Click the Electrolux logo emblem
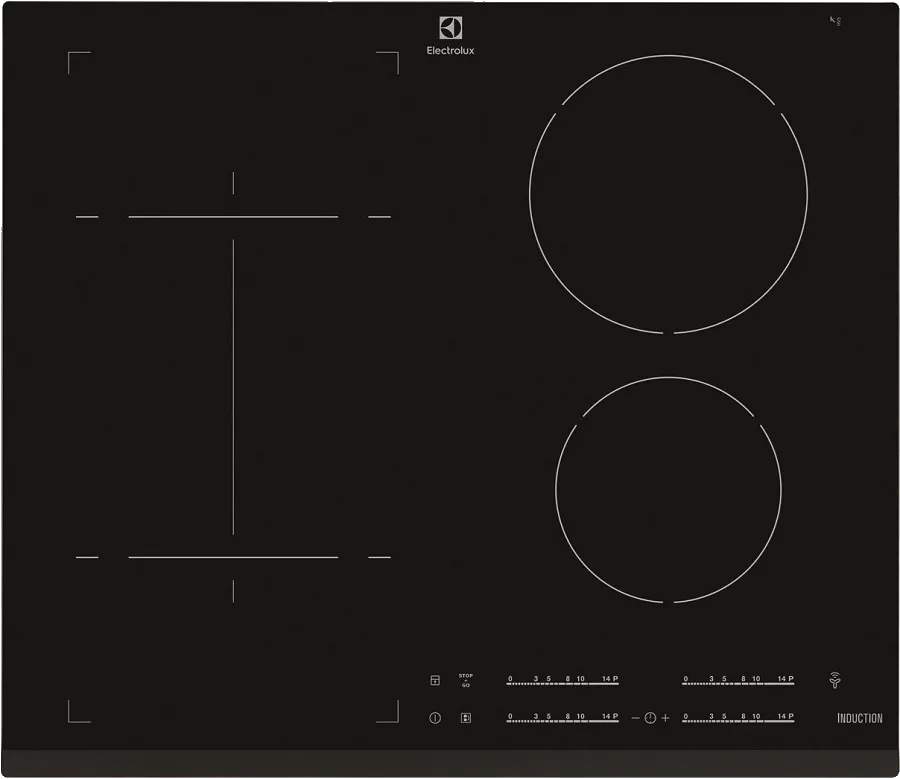Screen dimensions: 900x779 (x=450, y=29)
